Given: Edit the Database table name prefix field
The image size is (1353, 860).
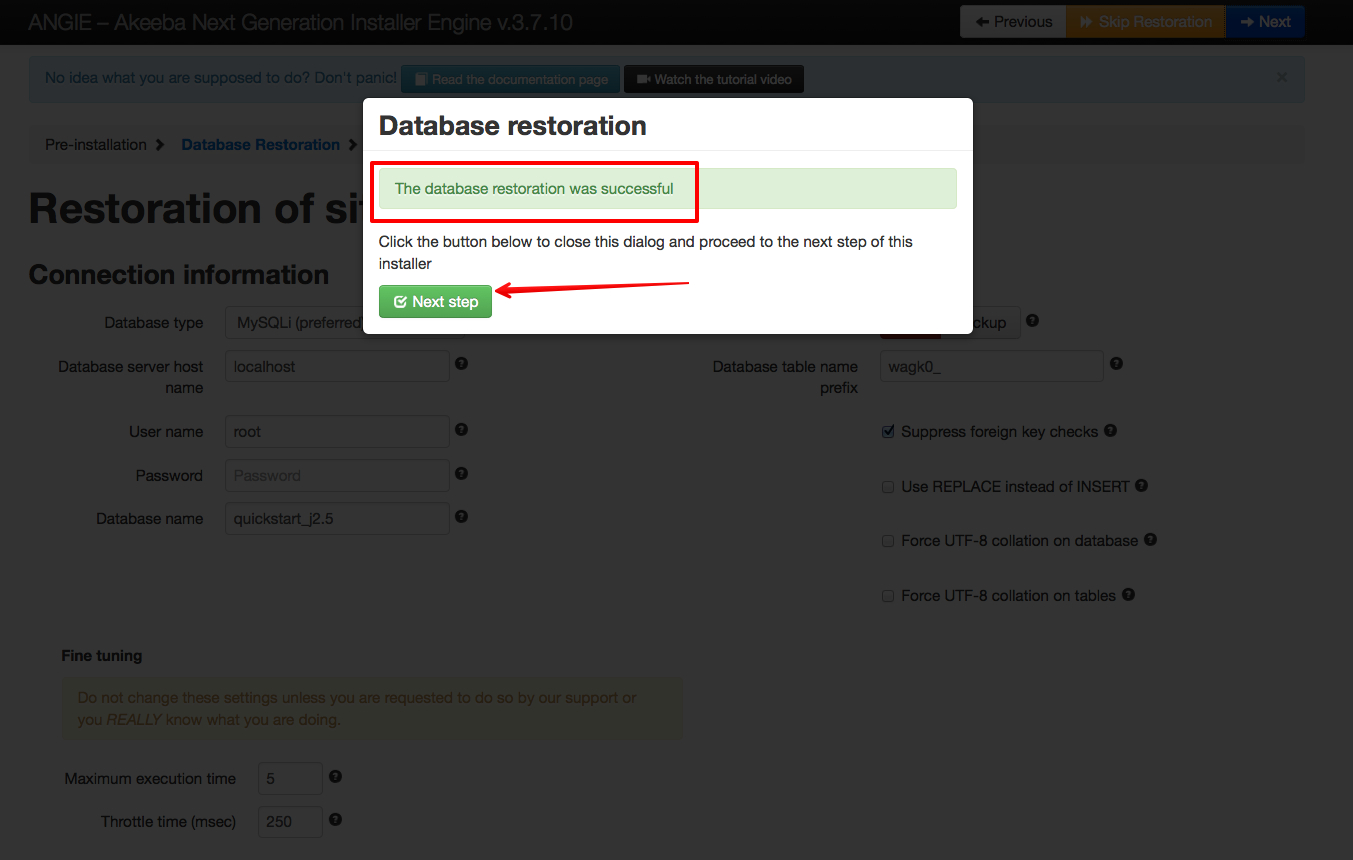Looking at the screenshot, I should click(991, 366).
